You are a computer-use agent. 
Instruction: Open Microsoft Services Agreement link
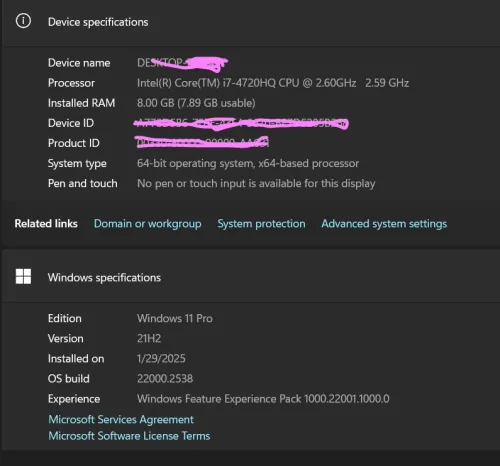point(121,419)
